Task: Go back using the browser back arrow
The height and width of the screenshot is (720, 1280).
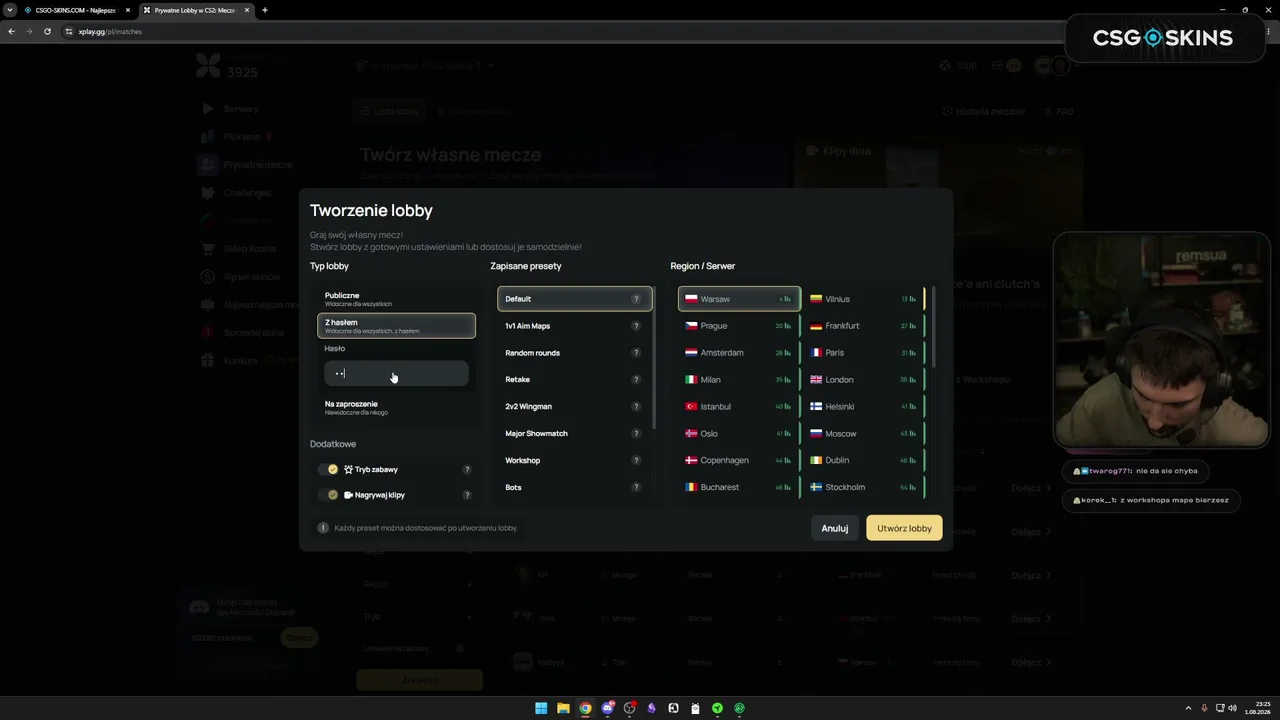Action: pyautogui.click(x=11, y=31)
